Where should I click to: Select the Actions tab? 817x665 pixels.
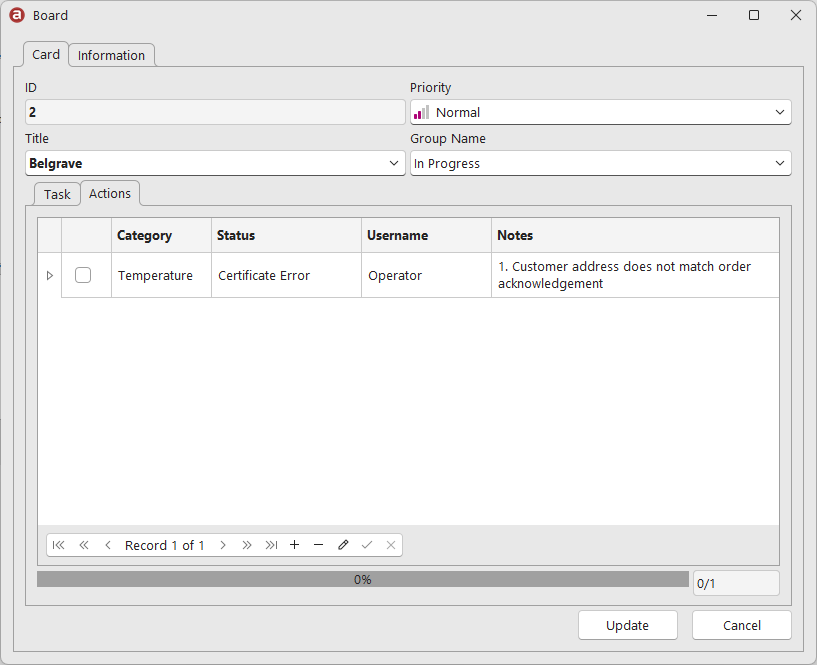pyautogui.click(x=110, y=193)
